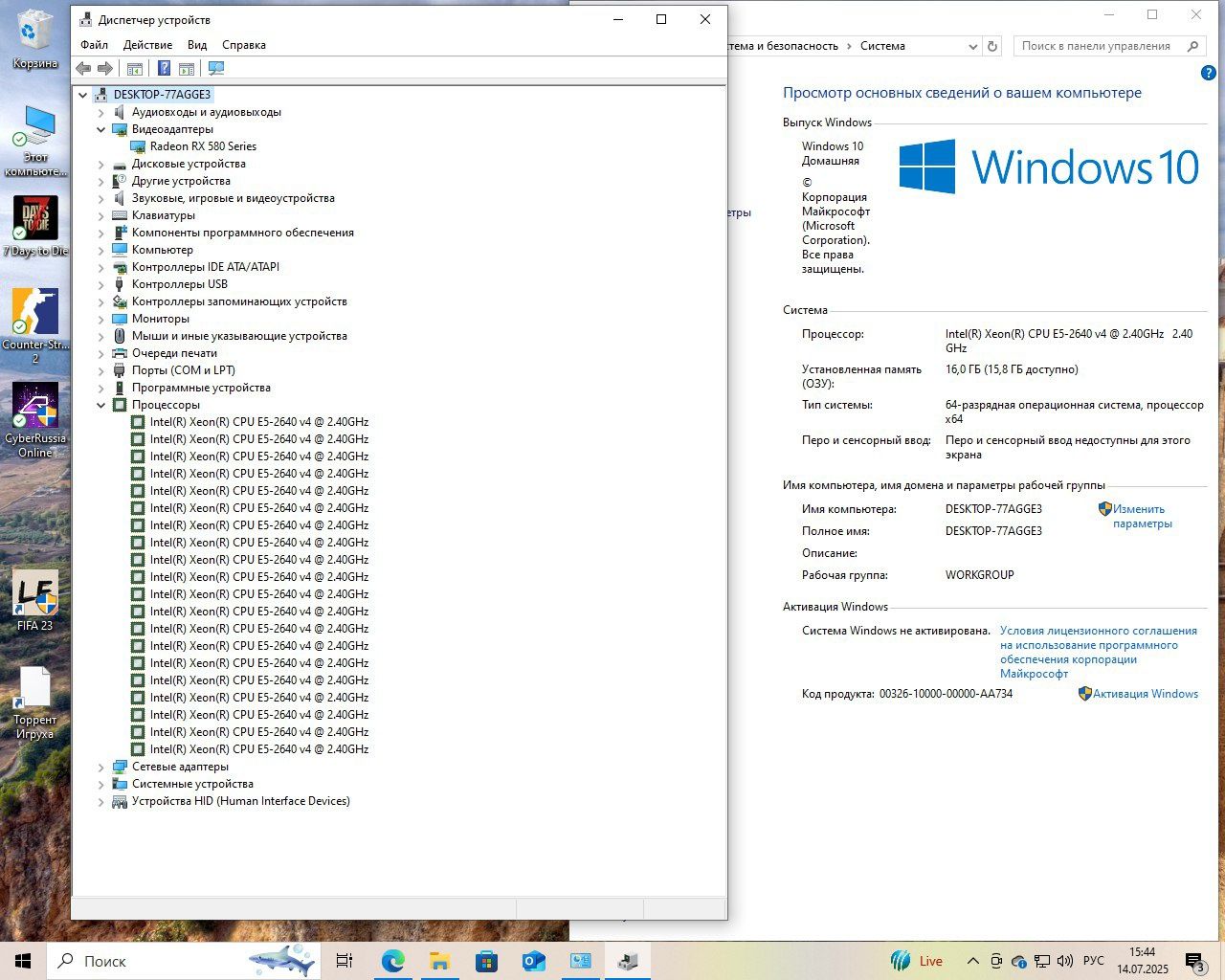Open the license agreement terms link
1225x980 pixels.
[x=1099, y=652]
